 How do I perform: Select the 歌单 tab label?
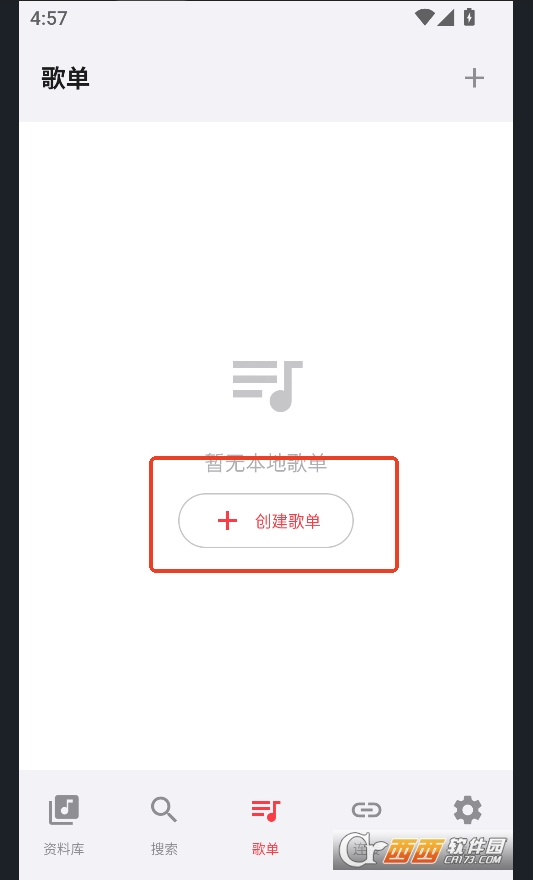tap(265, 849)
